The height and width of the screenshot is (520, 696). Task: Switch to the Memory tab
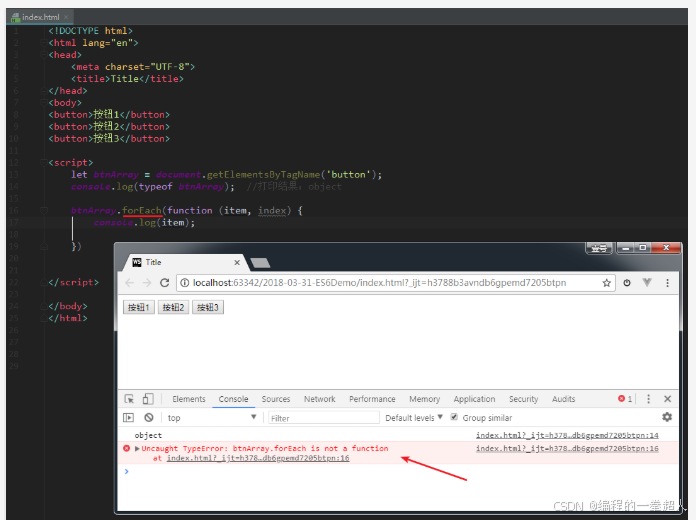coord(424,399)
